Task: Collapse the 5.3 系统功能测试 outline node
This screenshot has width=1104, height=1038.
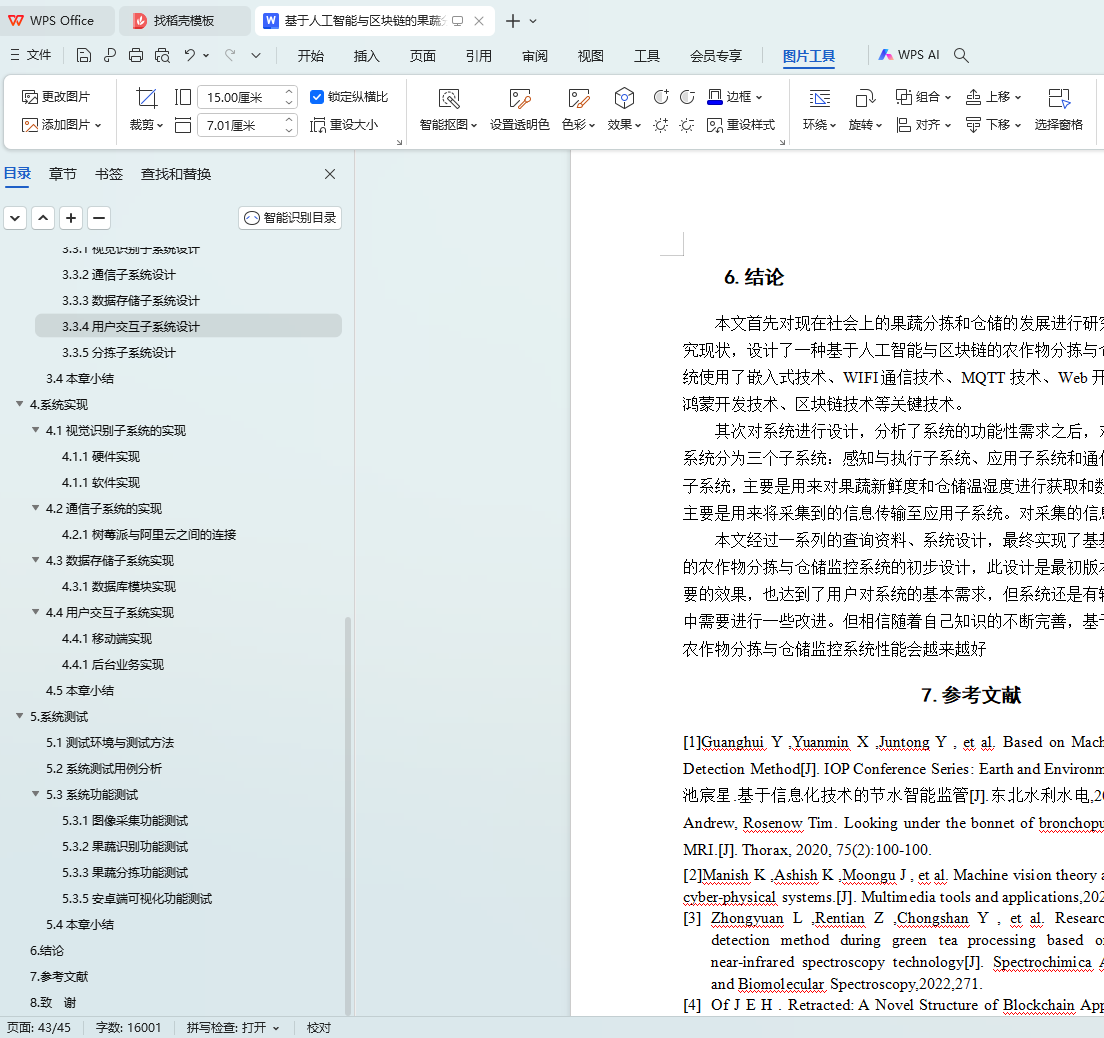Action: (x=35, y=794)
